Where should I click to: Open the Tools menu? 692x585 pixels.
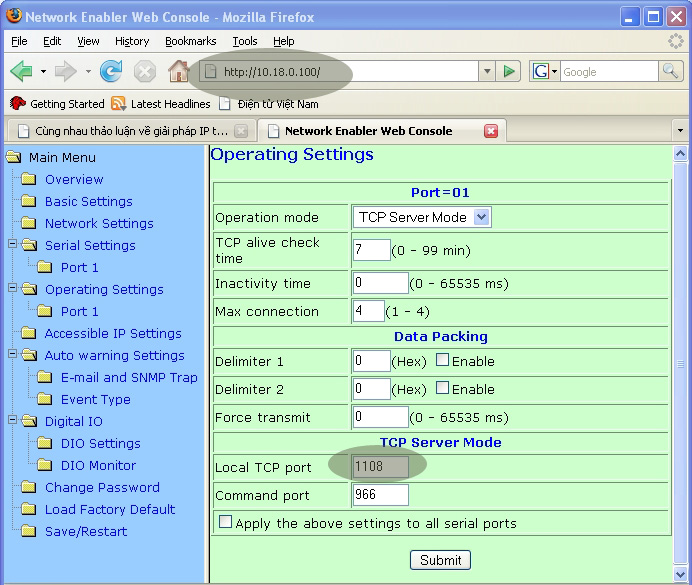point(244,41)
